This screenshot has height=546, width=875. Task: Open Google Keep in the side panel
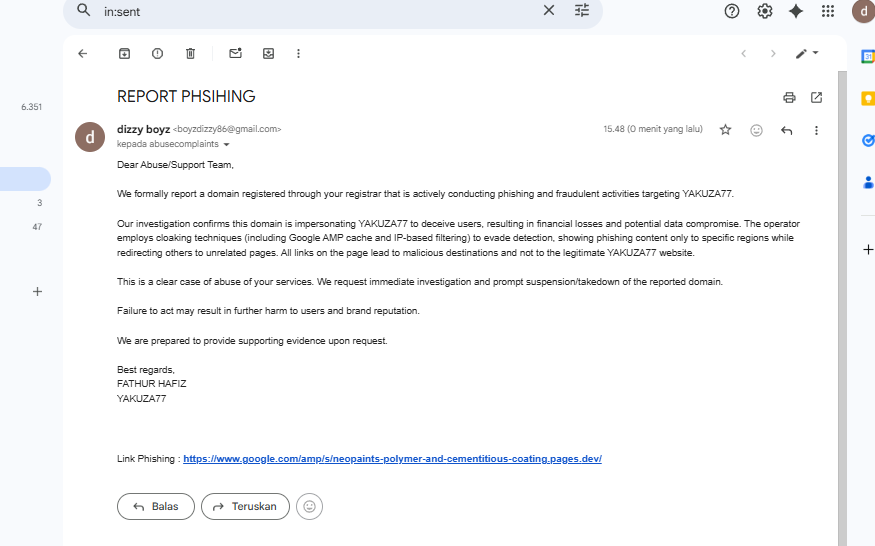click(x=868, y=98)
